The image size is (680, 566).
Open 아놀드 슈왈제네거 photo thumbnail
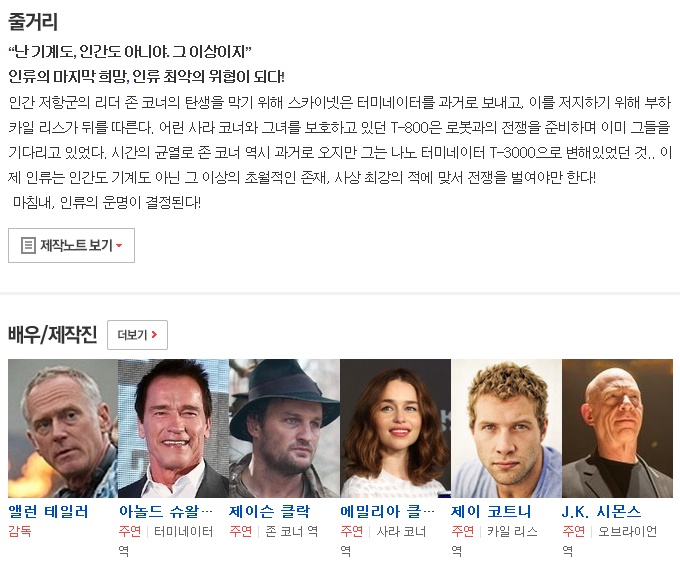coord(173,428)
